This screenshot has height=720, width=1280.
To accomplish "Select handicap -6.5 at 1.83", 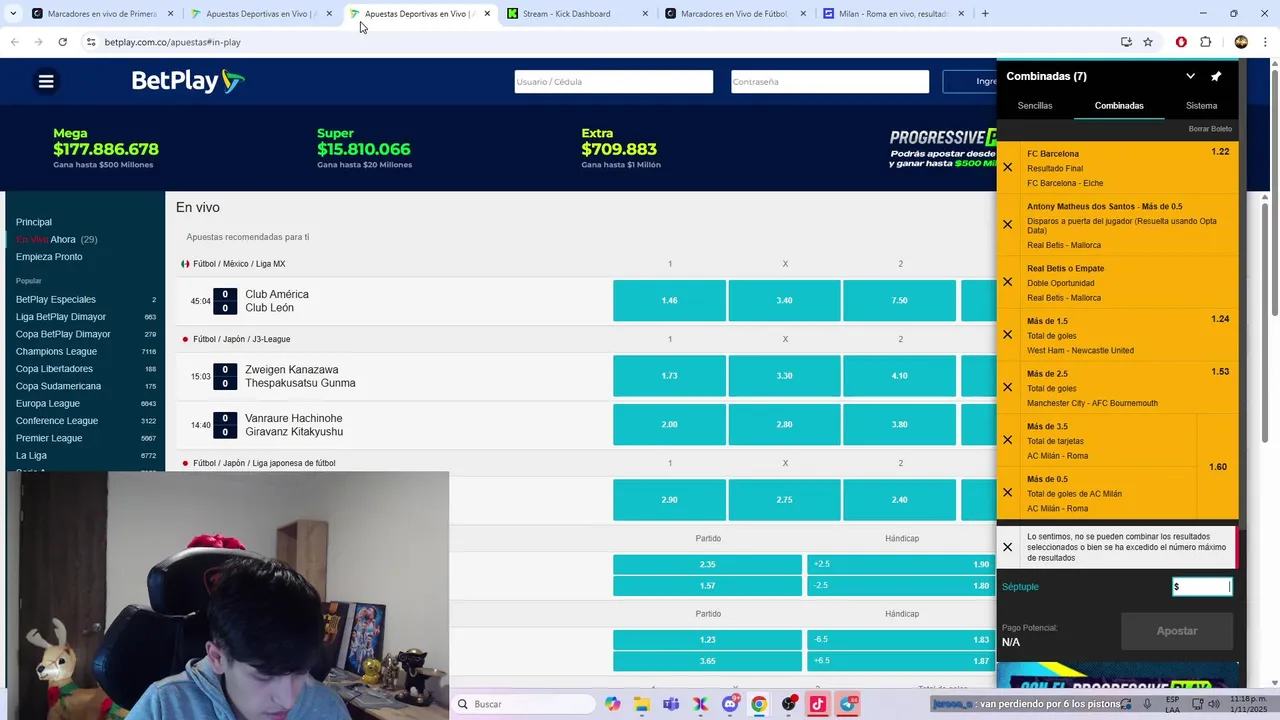I will (902, 639).
